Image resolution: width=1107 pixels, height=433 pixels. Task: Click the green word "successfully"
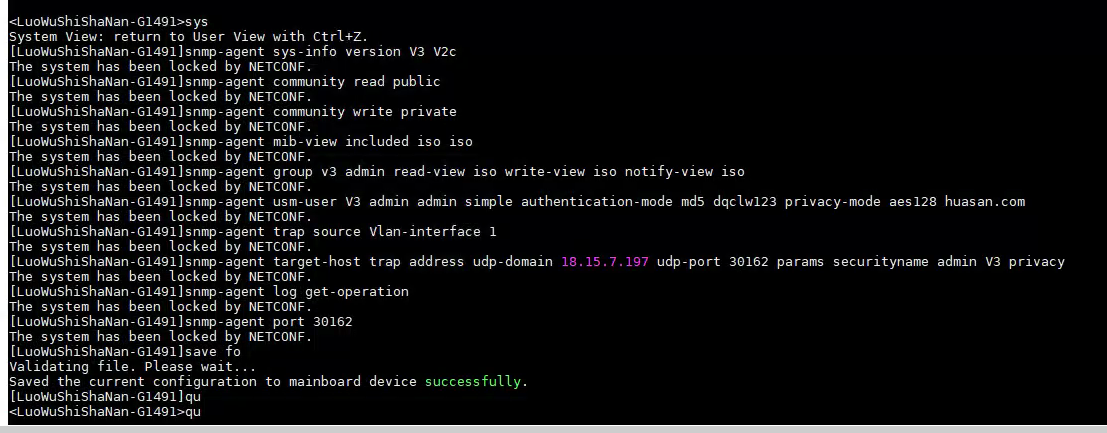tap(473, 382)
